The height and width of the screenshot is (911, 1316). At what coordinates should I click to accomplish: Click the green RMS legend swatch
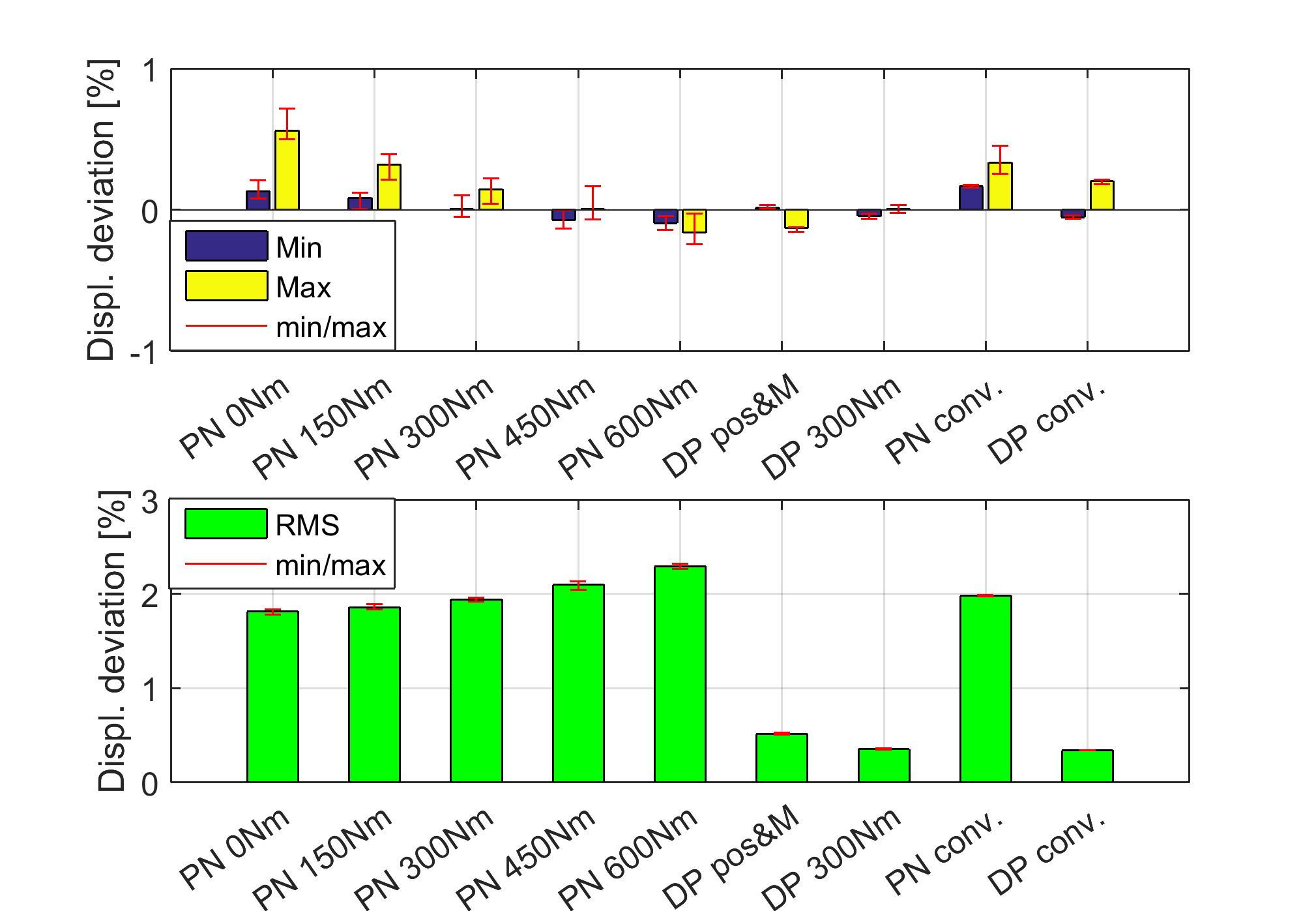226,524
